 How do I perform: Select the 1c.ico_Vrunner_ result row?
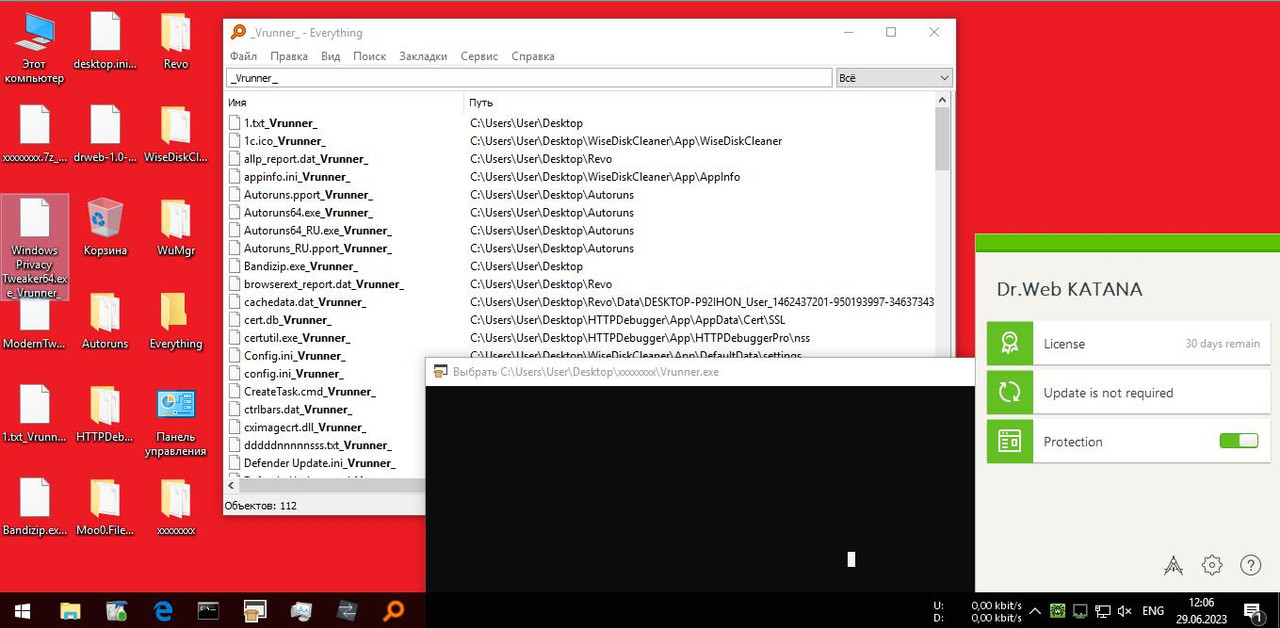580,141
